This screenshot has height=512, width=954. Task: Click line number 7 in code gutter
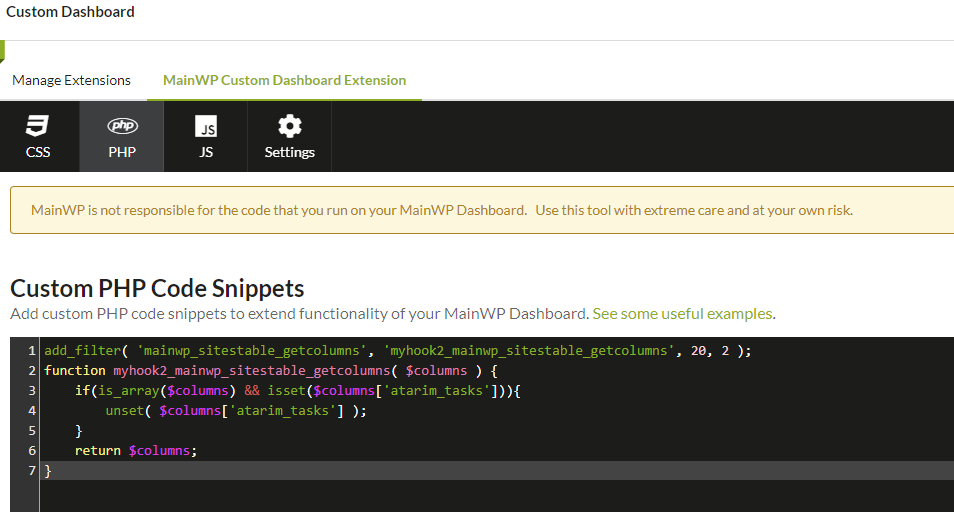(x=32, y=471)
